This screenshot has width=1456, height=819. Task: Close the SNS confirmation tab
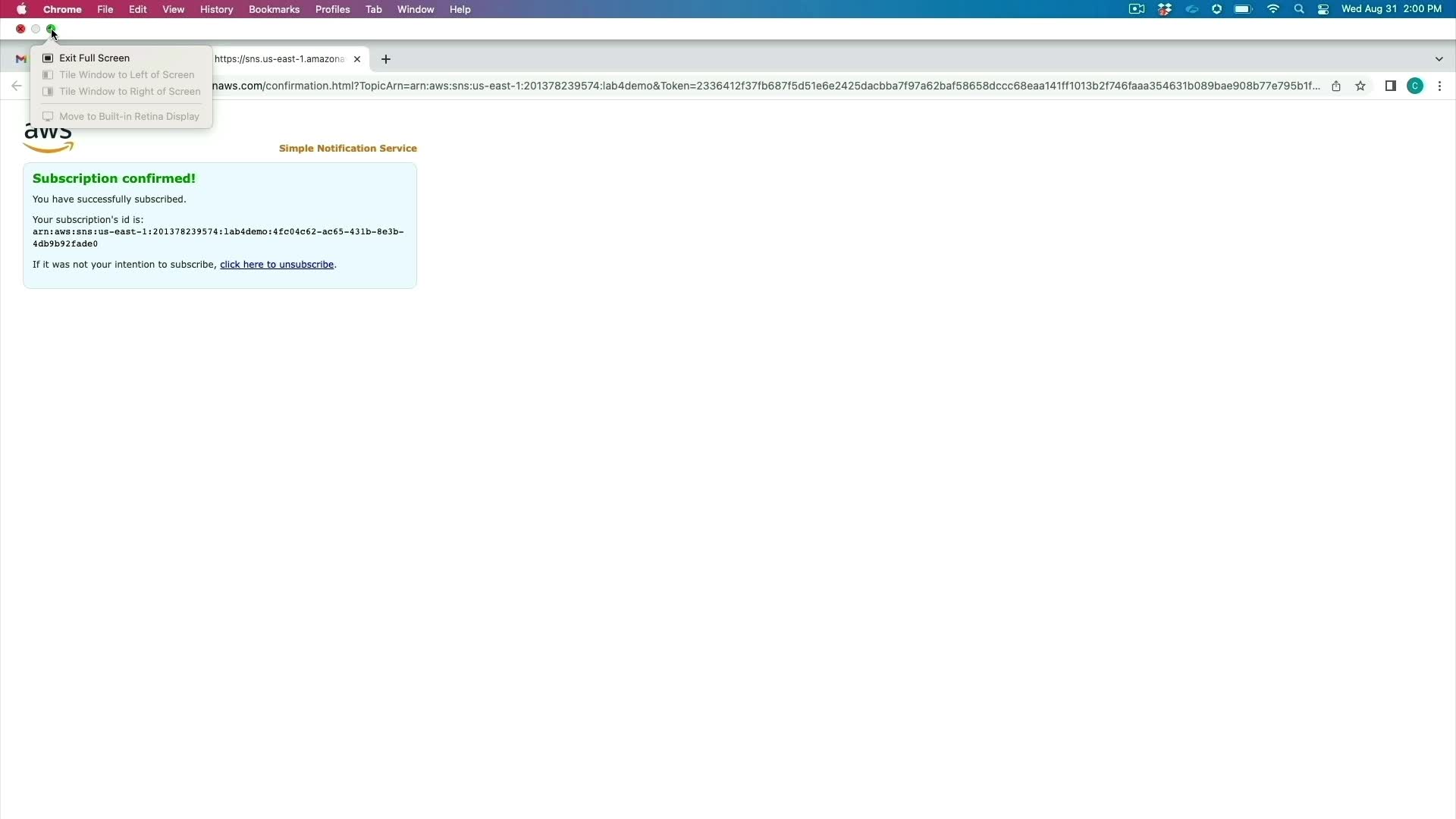click(357, 59)
